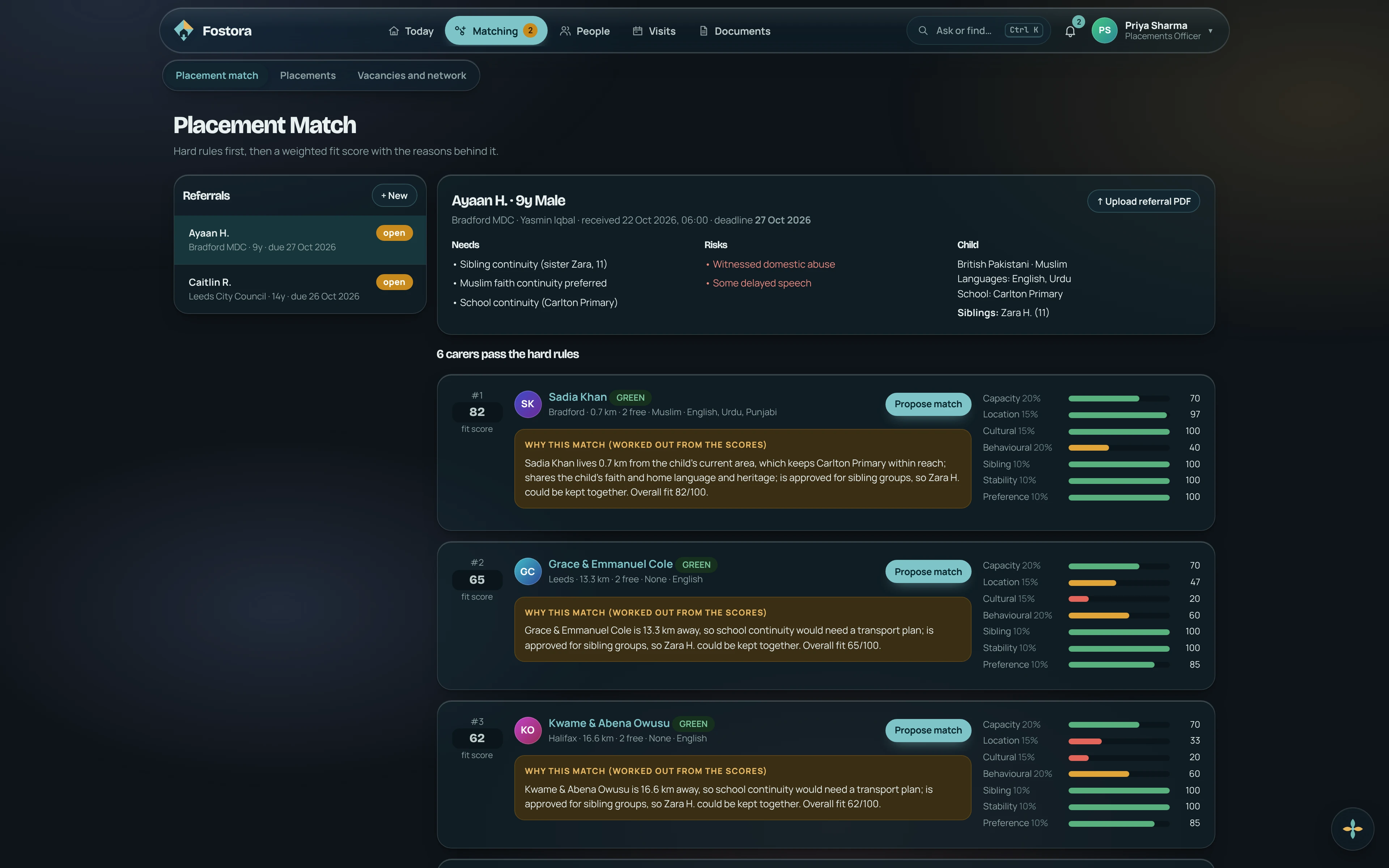Click Sibling continuity (sister Zara, 11) need
1389x868 pixels.
533,264
